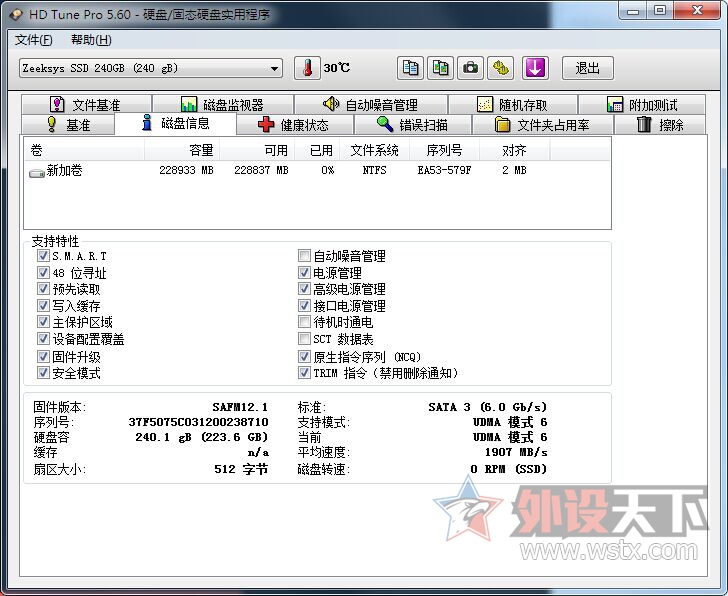Image resolution: width=728 pixels, height=596 pixels.
Task: Click the HD Tune title bar app icon
Action: pyautogui.click(x=16, y=14)
